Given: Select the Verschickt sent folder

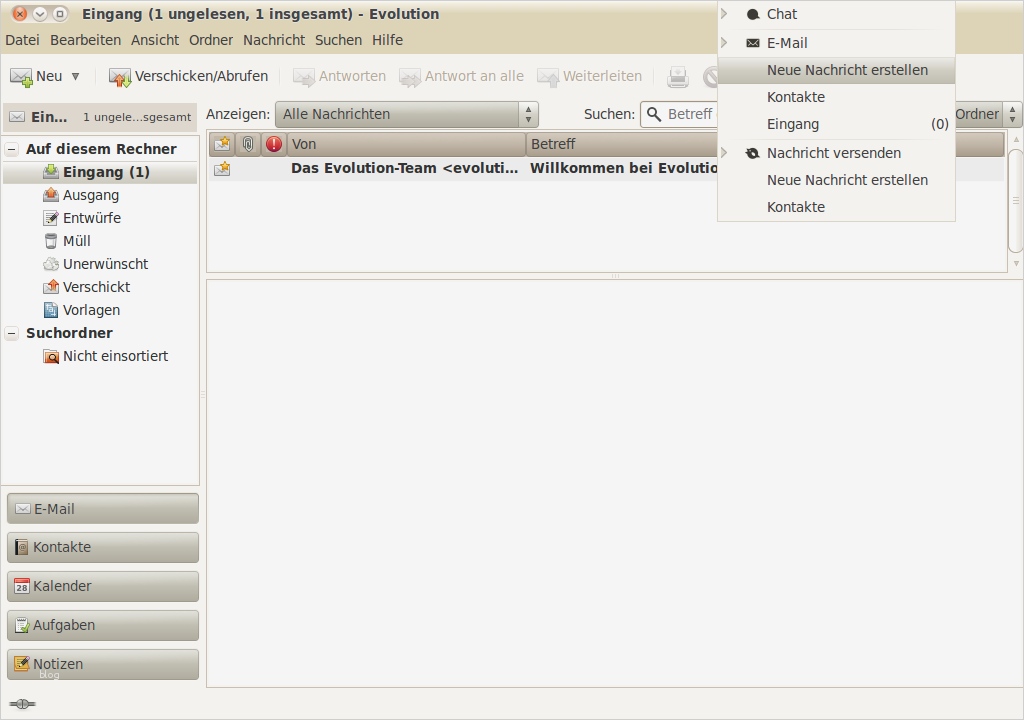Looking at the screenshot, I should click(97, 287).
